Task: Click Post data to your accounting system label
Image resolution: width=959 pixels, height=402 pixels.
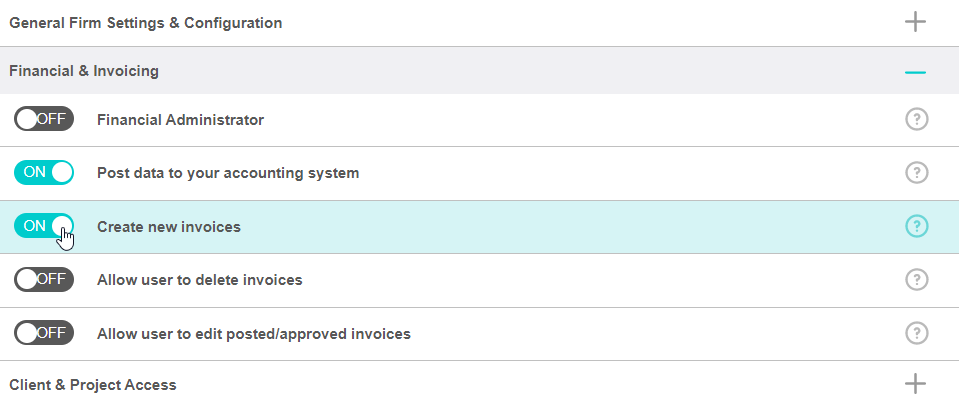Action: point(228,173)
